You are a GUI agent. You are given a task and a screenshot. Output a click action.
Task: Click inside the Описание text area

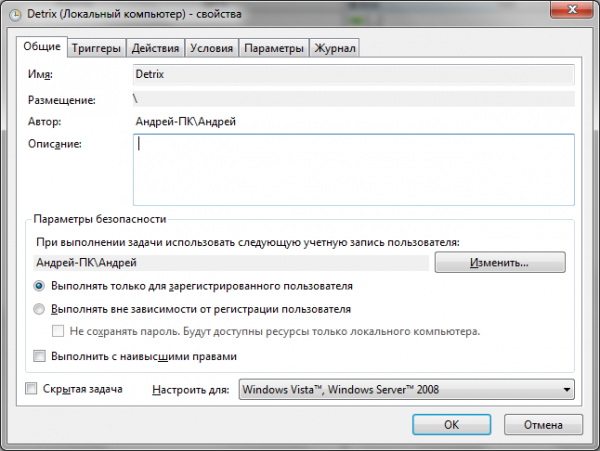(x=354, y=169)
